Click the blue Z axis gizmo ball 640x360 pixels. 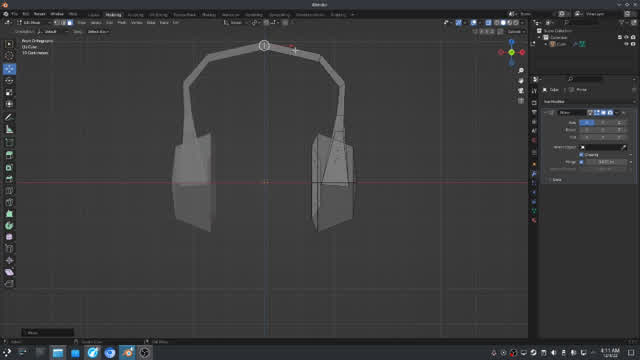pyautogui.click(x=511, y=42)
